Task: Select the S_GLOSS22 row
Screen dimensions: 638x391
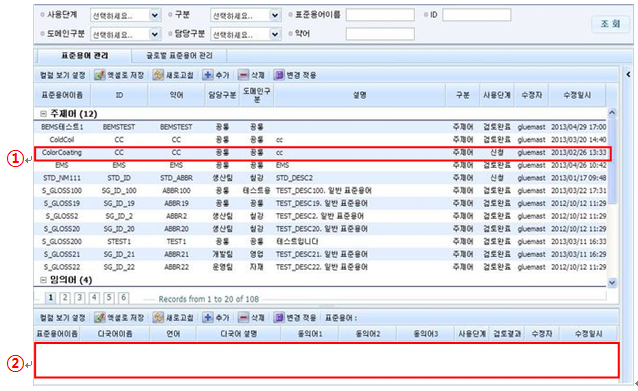Action: point(321,267)
